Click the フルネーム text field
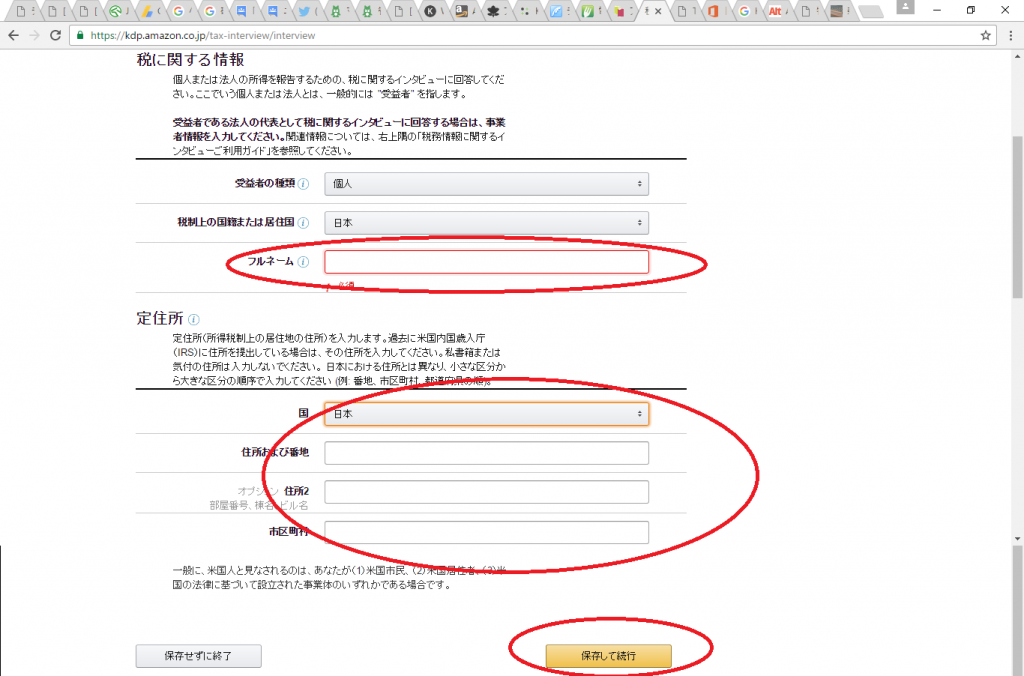 pyautogui.click(x=487, y=262)
